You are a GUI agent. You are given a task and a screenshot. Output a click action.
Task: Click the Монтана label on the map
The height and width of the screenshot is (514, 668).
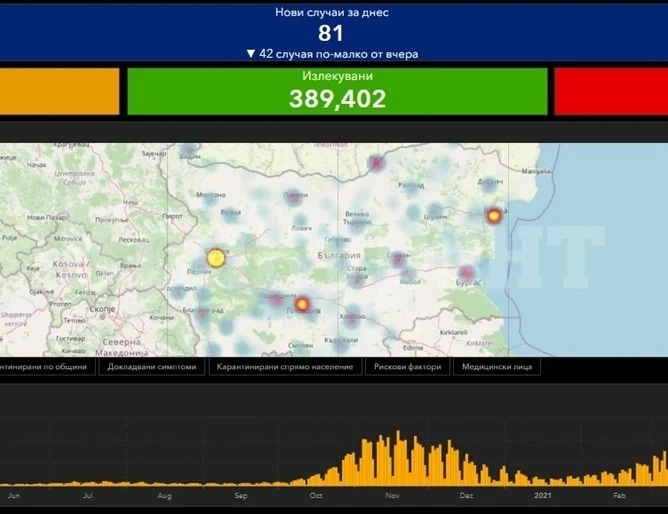210,195
